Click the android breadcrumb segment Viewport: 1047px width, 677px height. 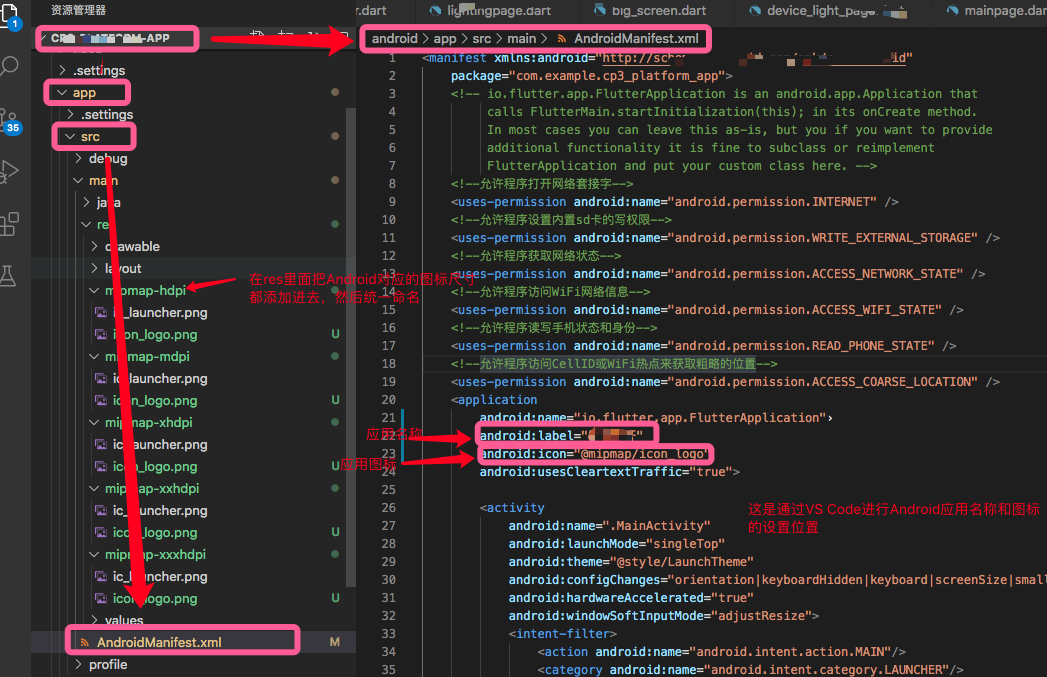[x=395, y=39]
